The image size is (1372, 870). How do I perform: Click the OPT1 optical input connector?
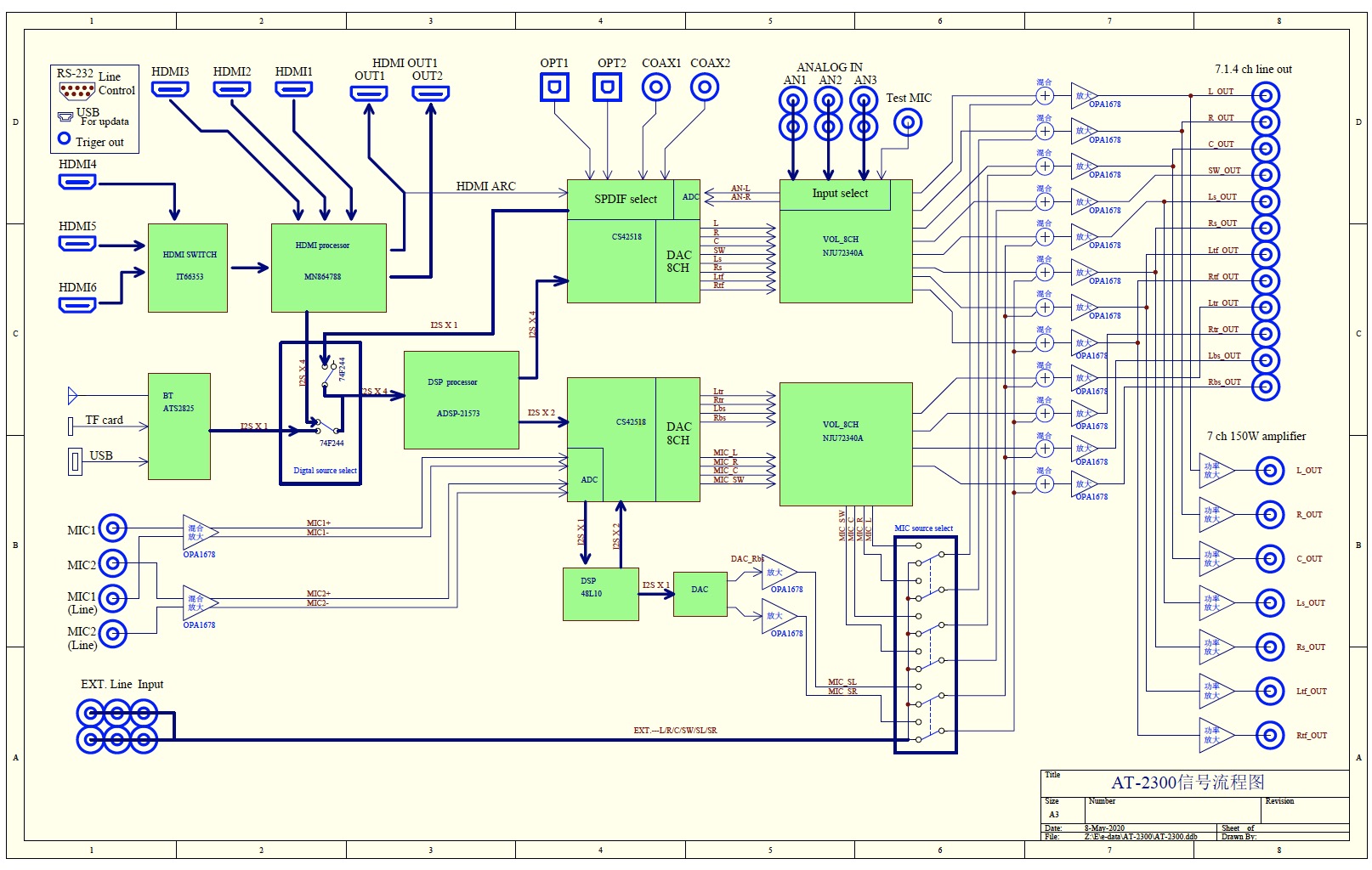tap(554, 87)
